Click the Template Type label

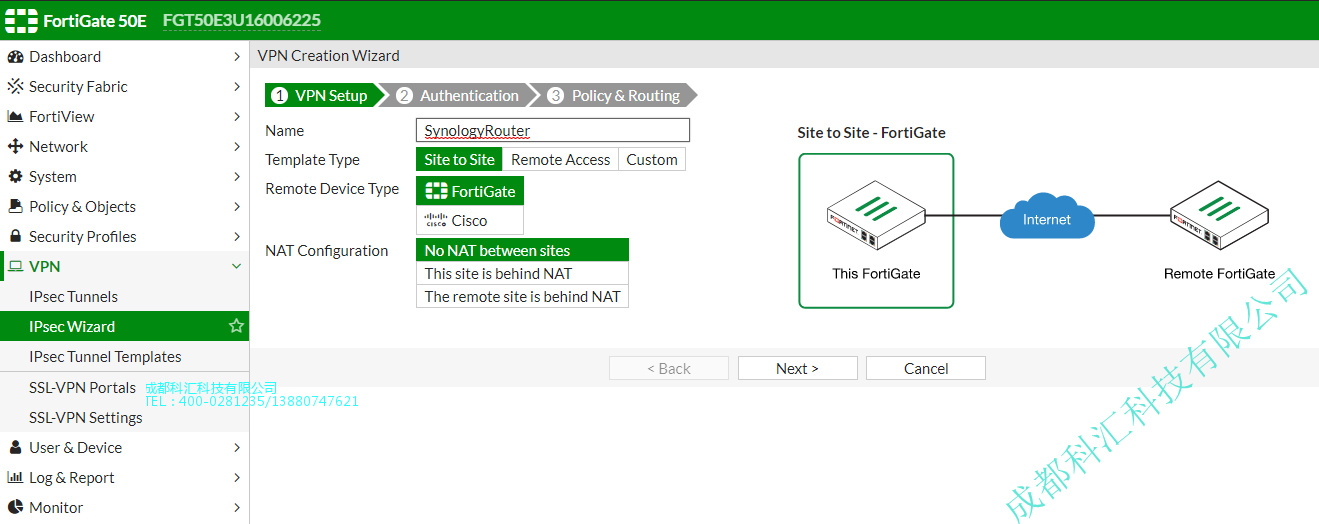[x=312, y=160]
